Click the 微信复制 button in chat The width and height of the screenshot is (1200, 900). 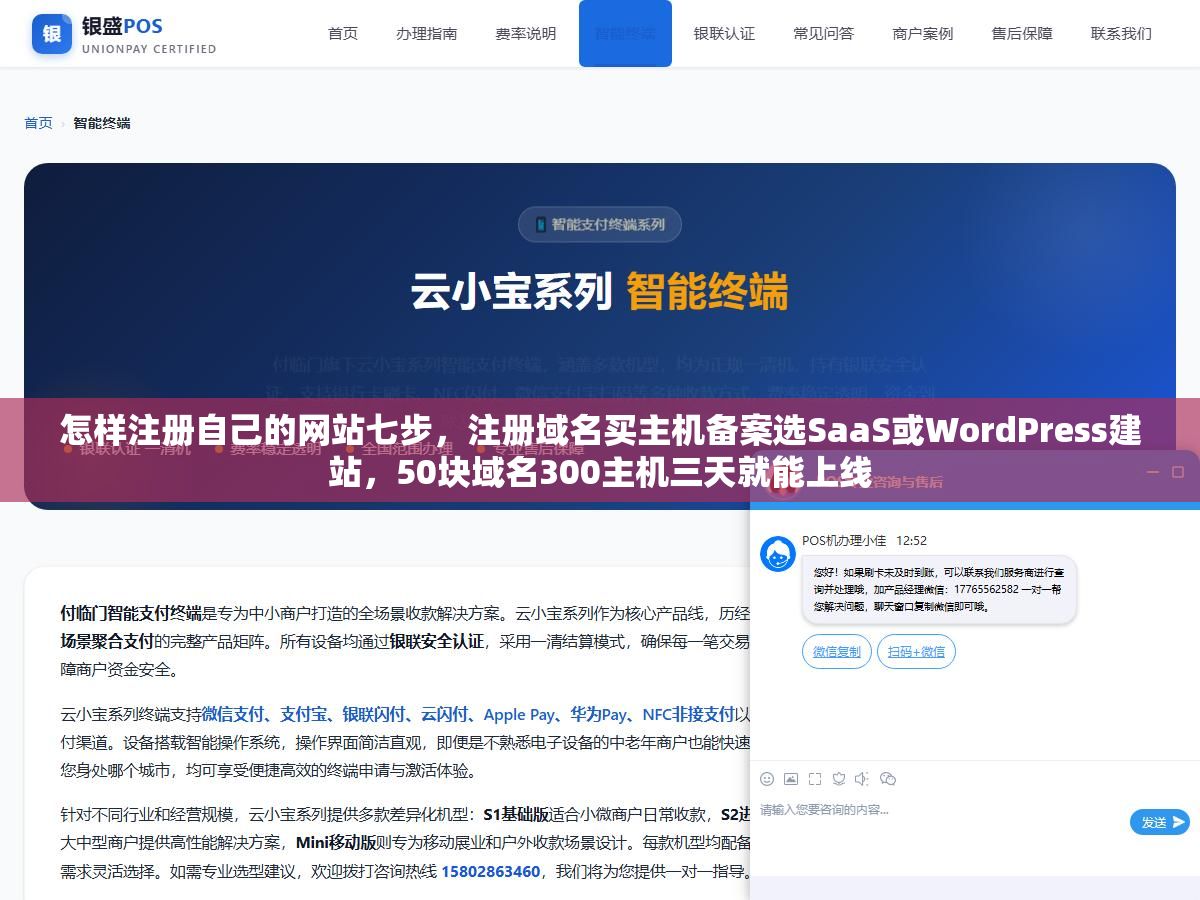(837, 652)
